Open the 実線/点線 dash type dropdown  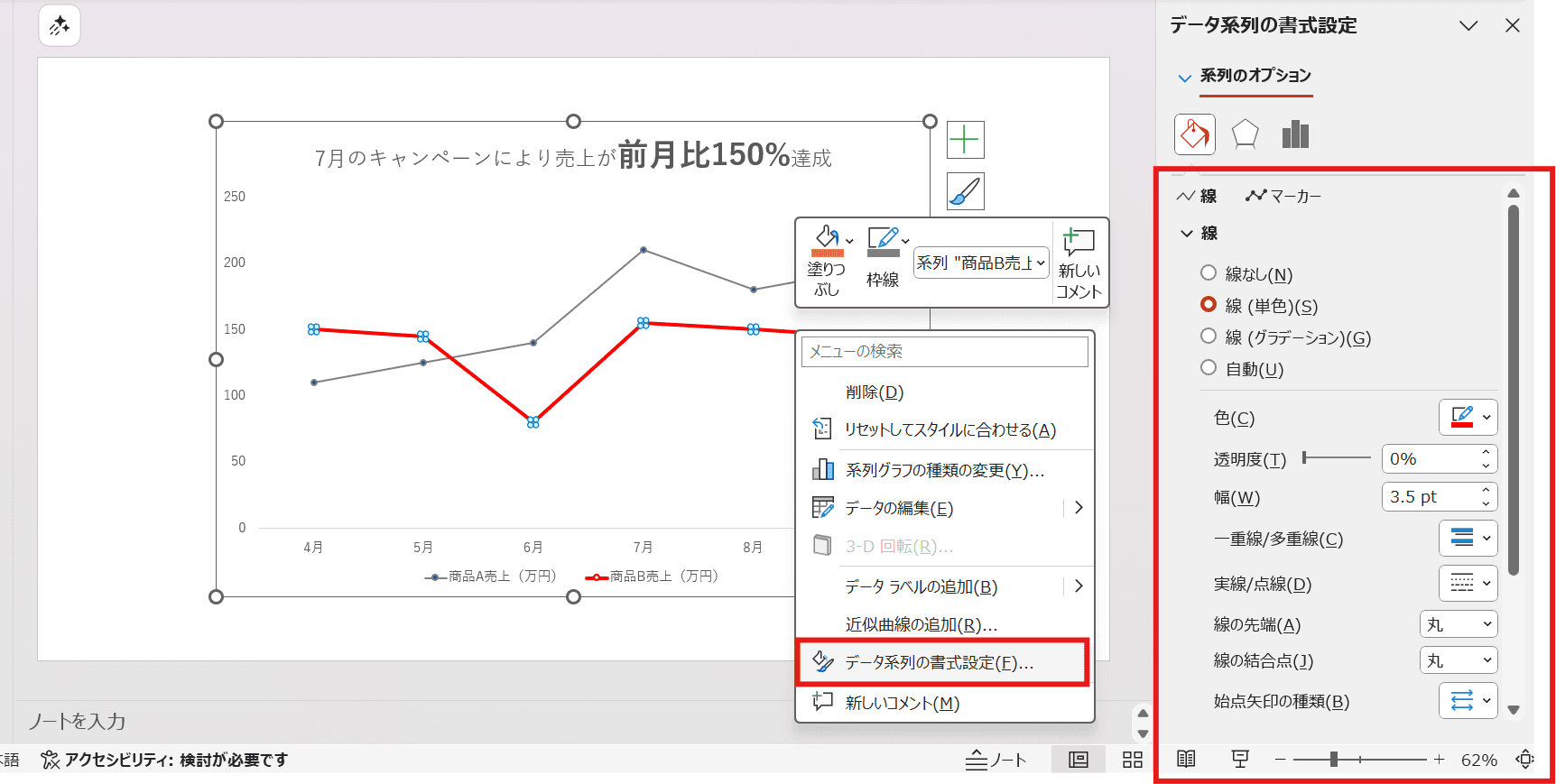click(1468, 584)
